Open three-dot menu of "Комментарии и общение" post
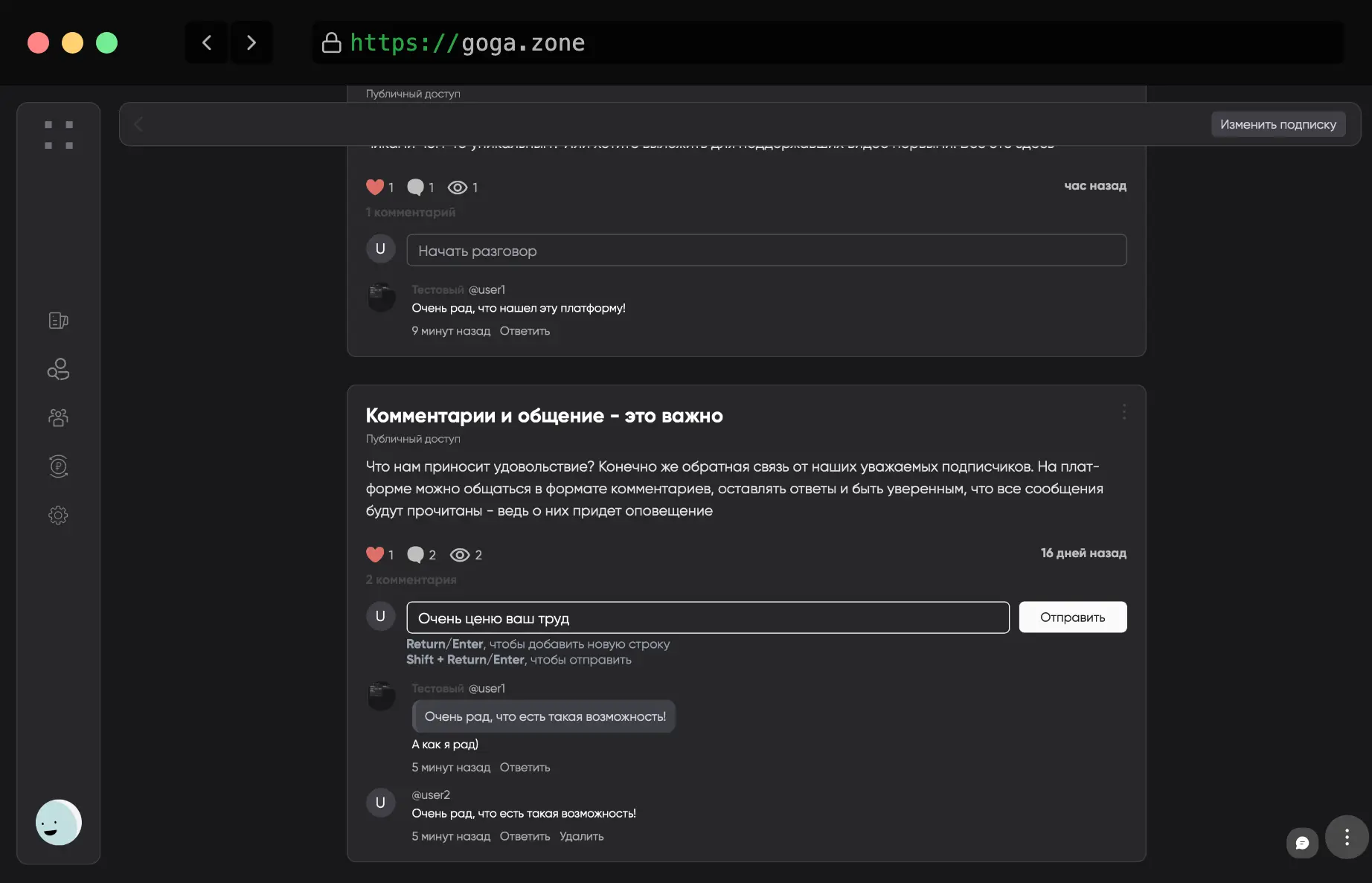Viewport: 1372px width, 883px height. click(x=1123, y=412)
